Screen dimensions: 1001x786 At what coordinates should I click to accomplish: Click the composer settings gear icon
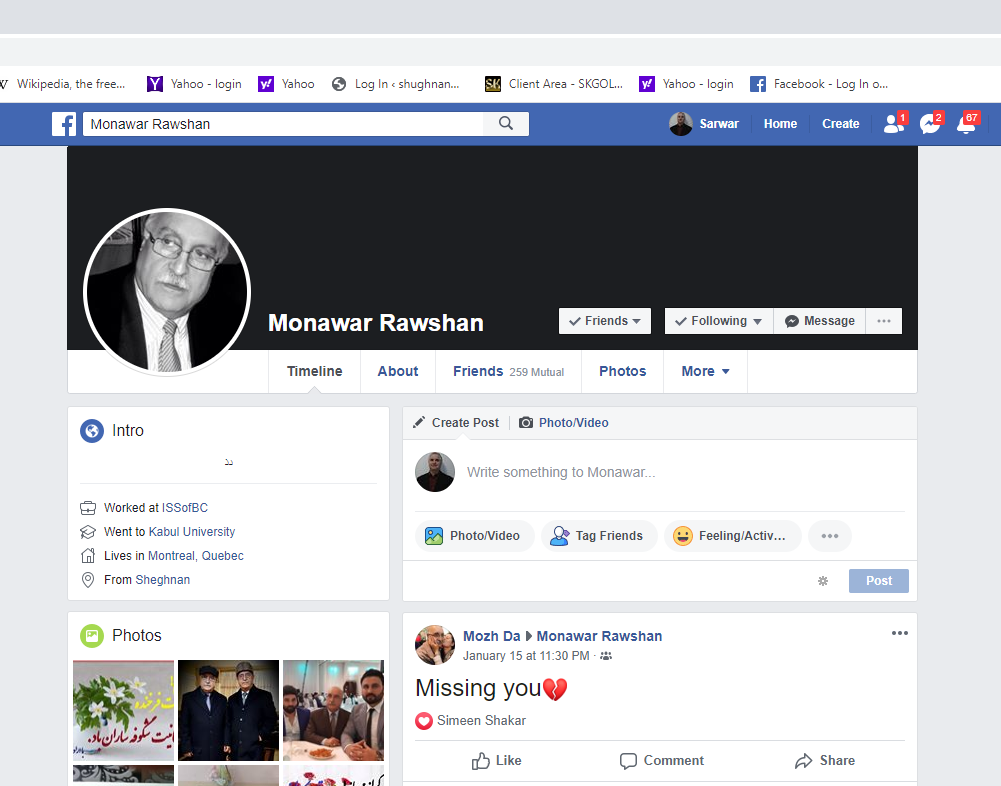(x=823, y=581)
